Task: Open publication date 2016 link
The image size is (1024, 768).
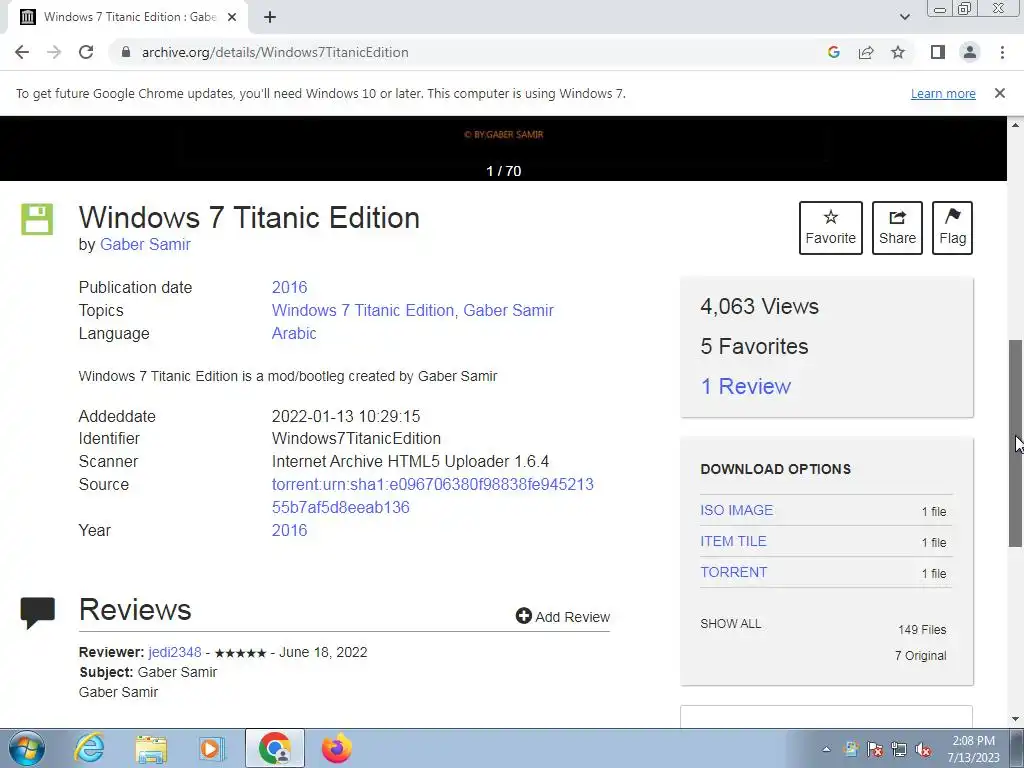Action: [289, 287]
